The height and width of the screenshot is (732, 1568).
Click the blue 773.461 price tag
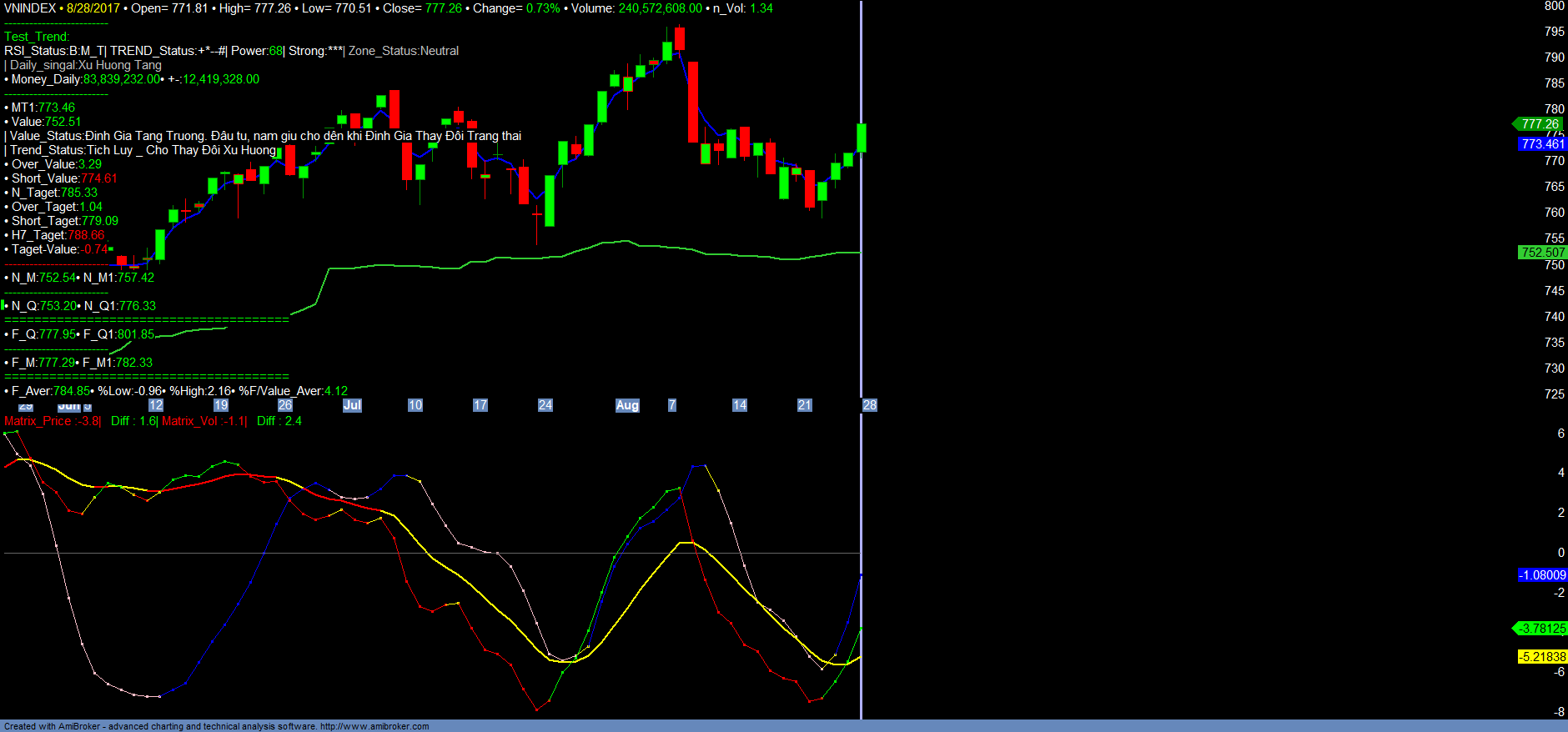[x=1542, y=144]
